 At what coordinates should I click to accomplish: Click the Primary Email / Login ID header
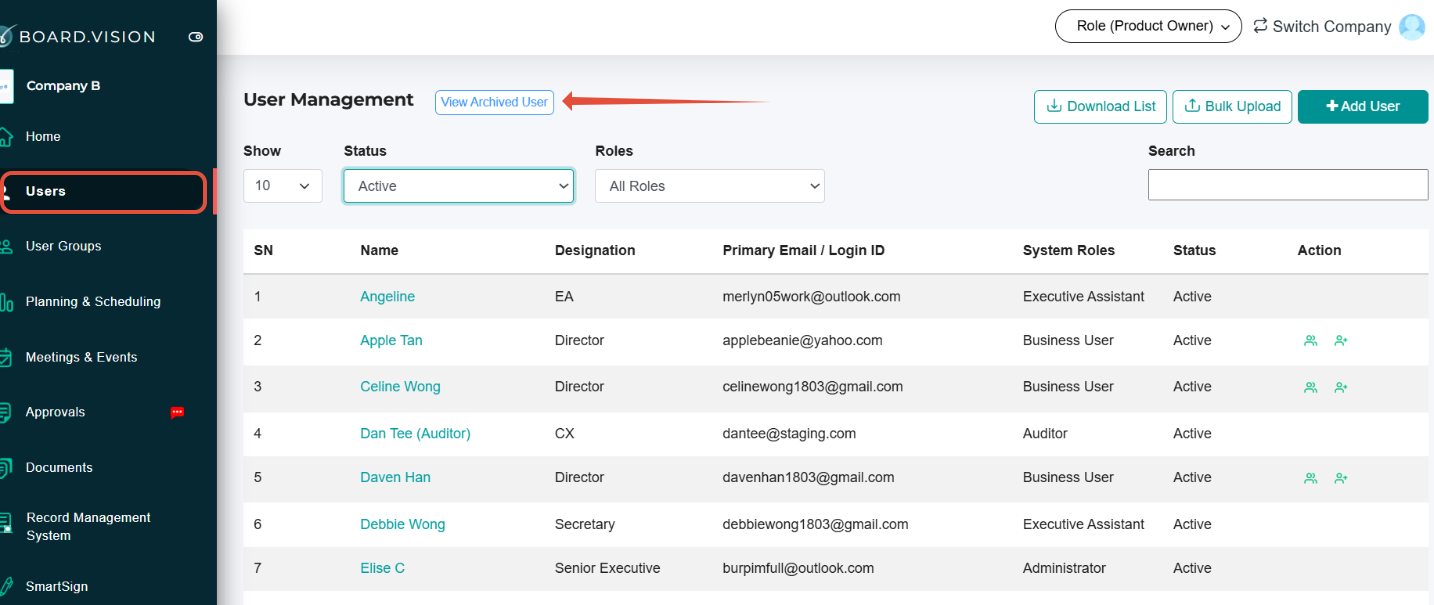coord(803,251)
